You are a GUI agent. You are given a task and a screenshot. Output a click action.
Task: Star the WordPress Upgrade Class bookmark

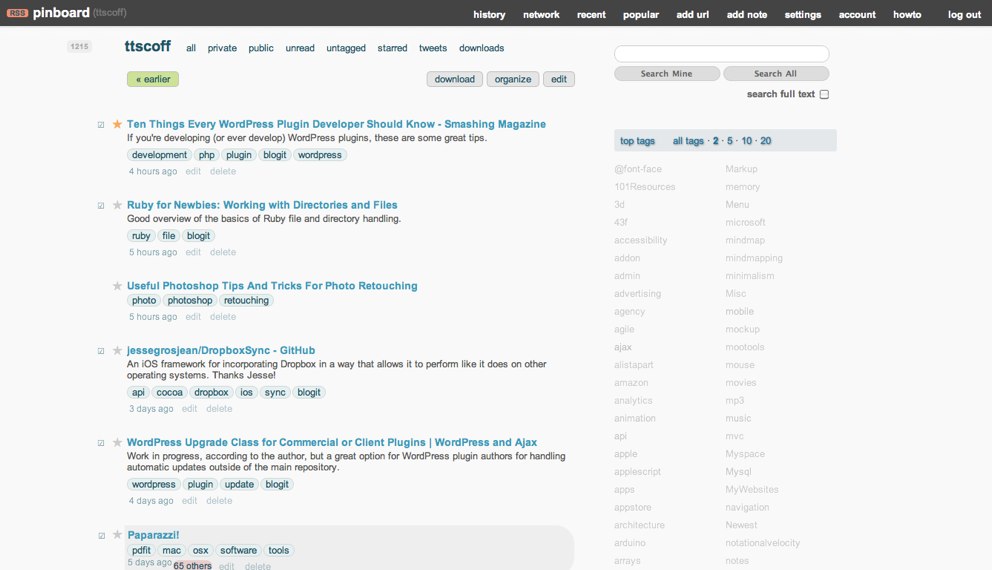point(117,442)
